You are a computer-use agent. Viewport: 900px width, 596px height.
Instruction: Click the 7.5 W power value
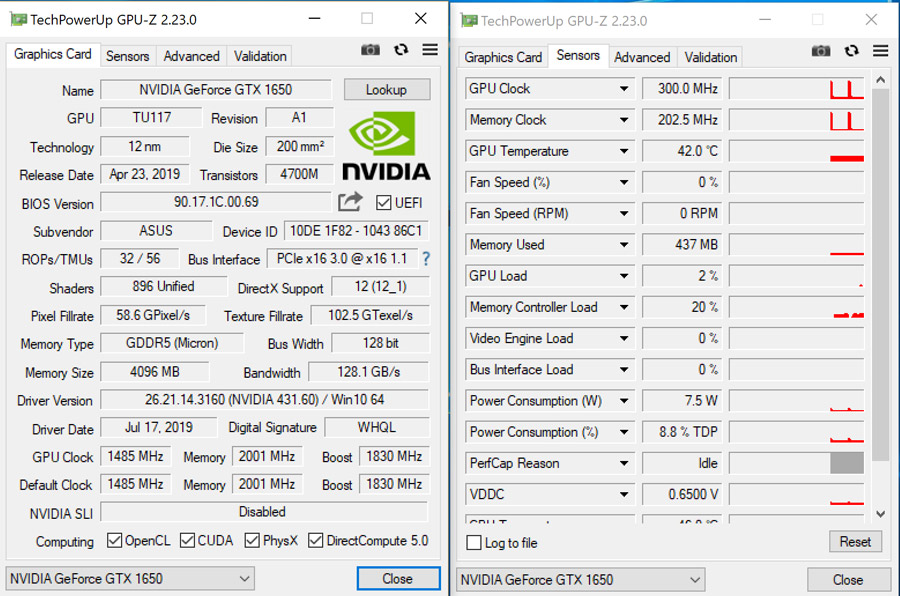(682, 401)
